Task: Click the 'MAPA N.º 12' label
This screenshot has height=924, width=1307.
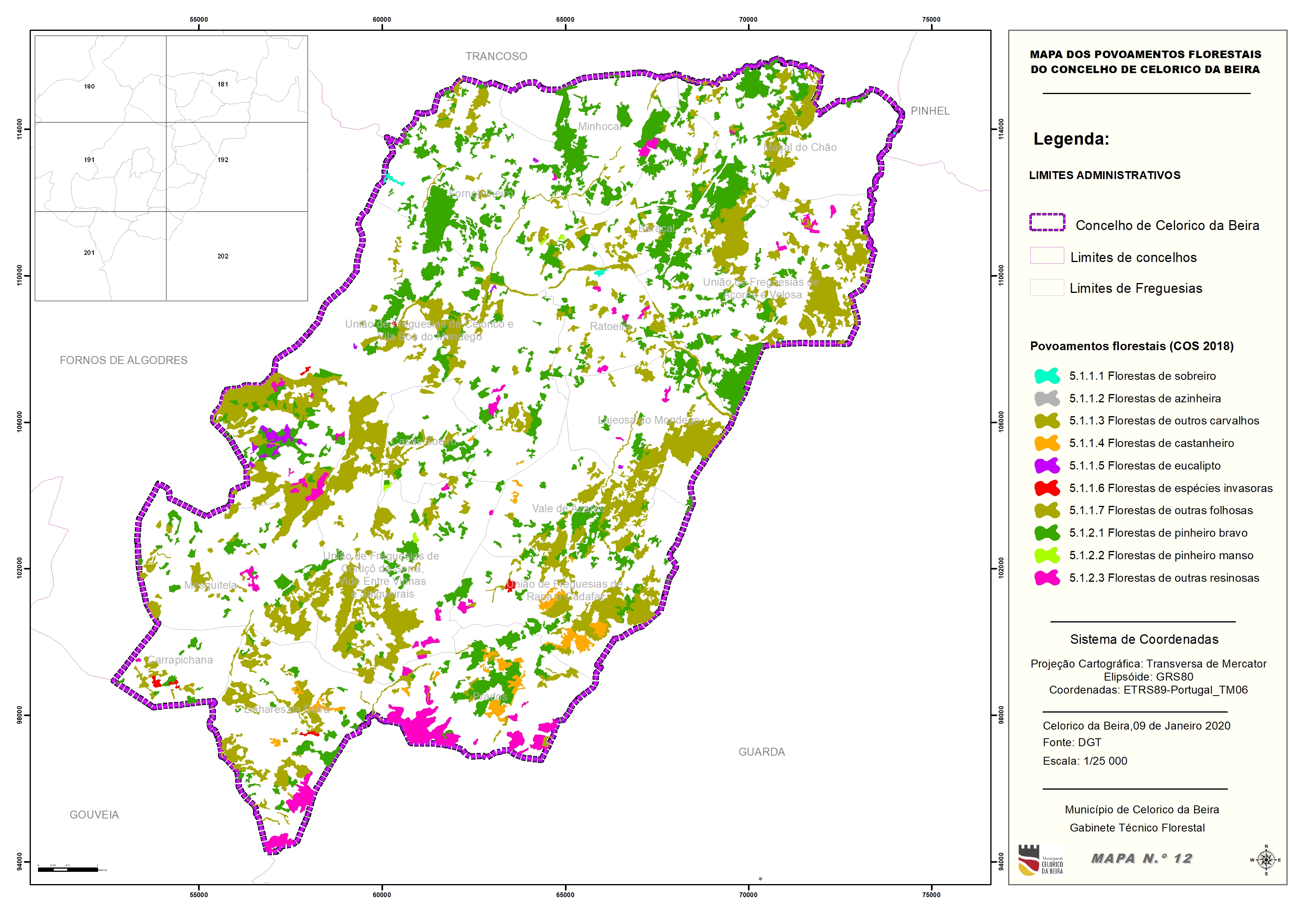Action: [1141, 858]
